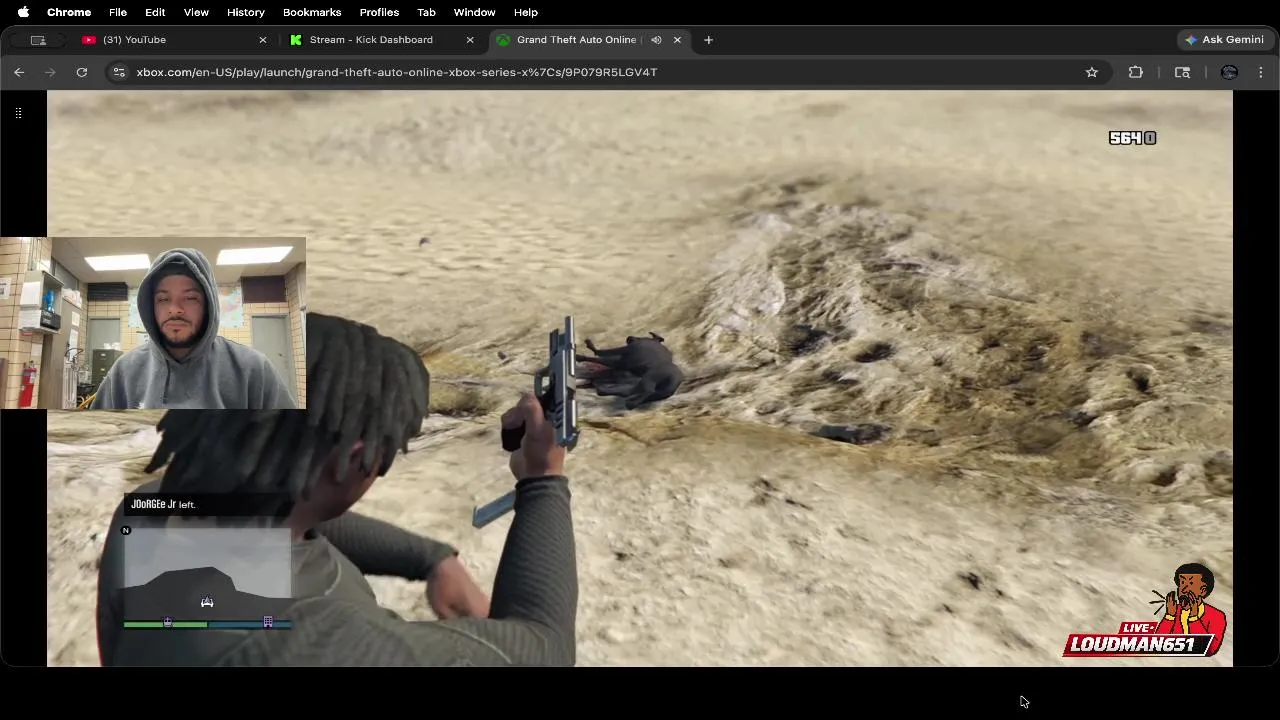This screenshot has width=1280, height=720.
Task: Mute the Grand Theft Auto tab audio
Action: [656, 40]
